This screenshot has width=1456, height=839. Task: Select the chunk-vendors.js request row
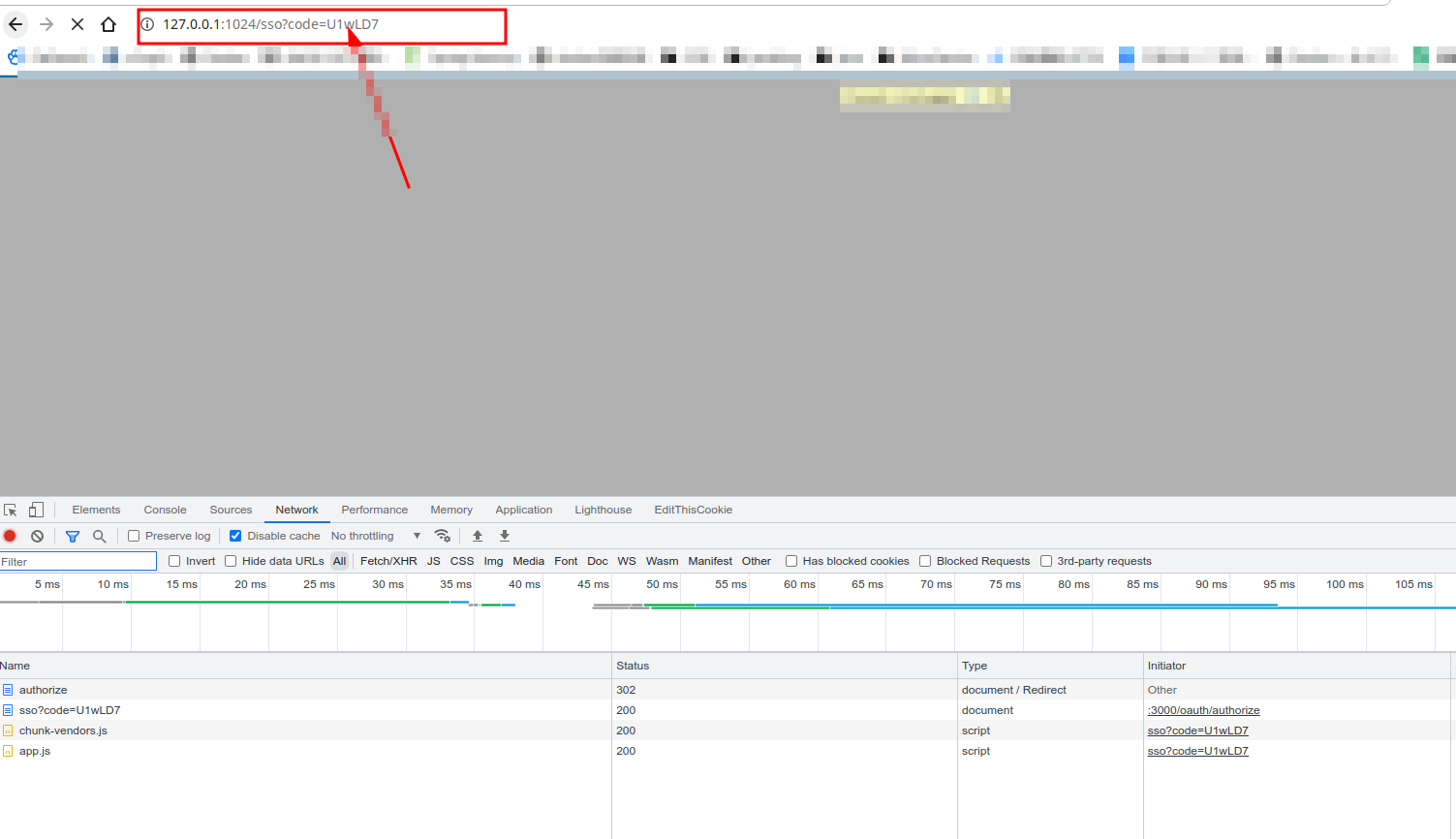(x=727, y=730)
